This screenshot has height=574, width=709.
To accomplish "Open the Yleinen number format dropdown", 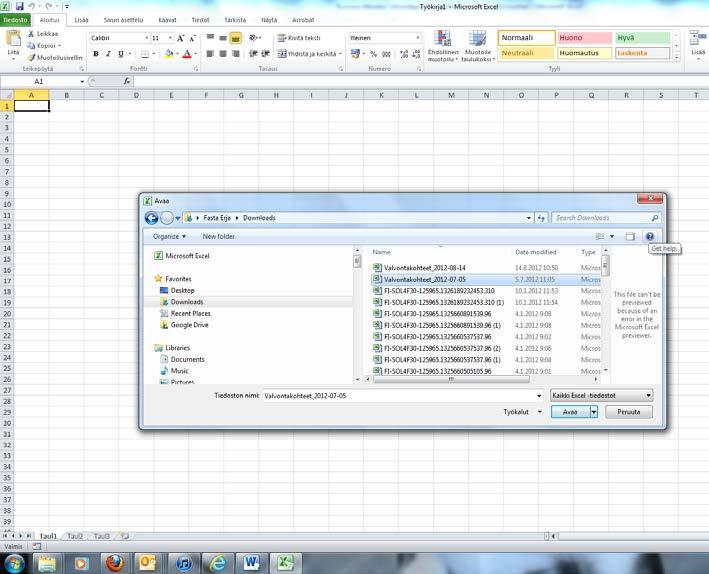I will pyautogui.click(x=417, y=38).
